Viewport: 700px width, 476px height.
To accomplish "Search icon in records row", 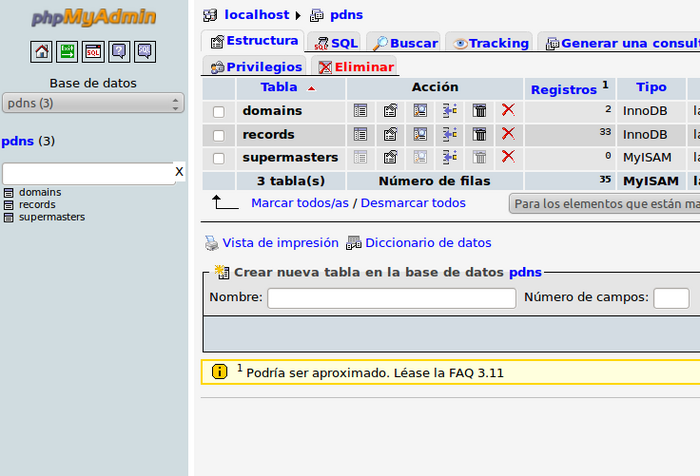I will pos(420,134).
